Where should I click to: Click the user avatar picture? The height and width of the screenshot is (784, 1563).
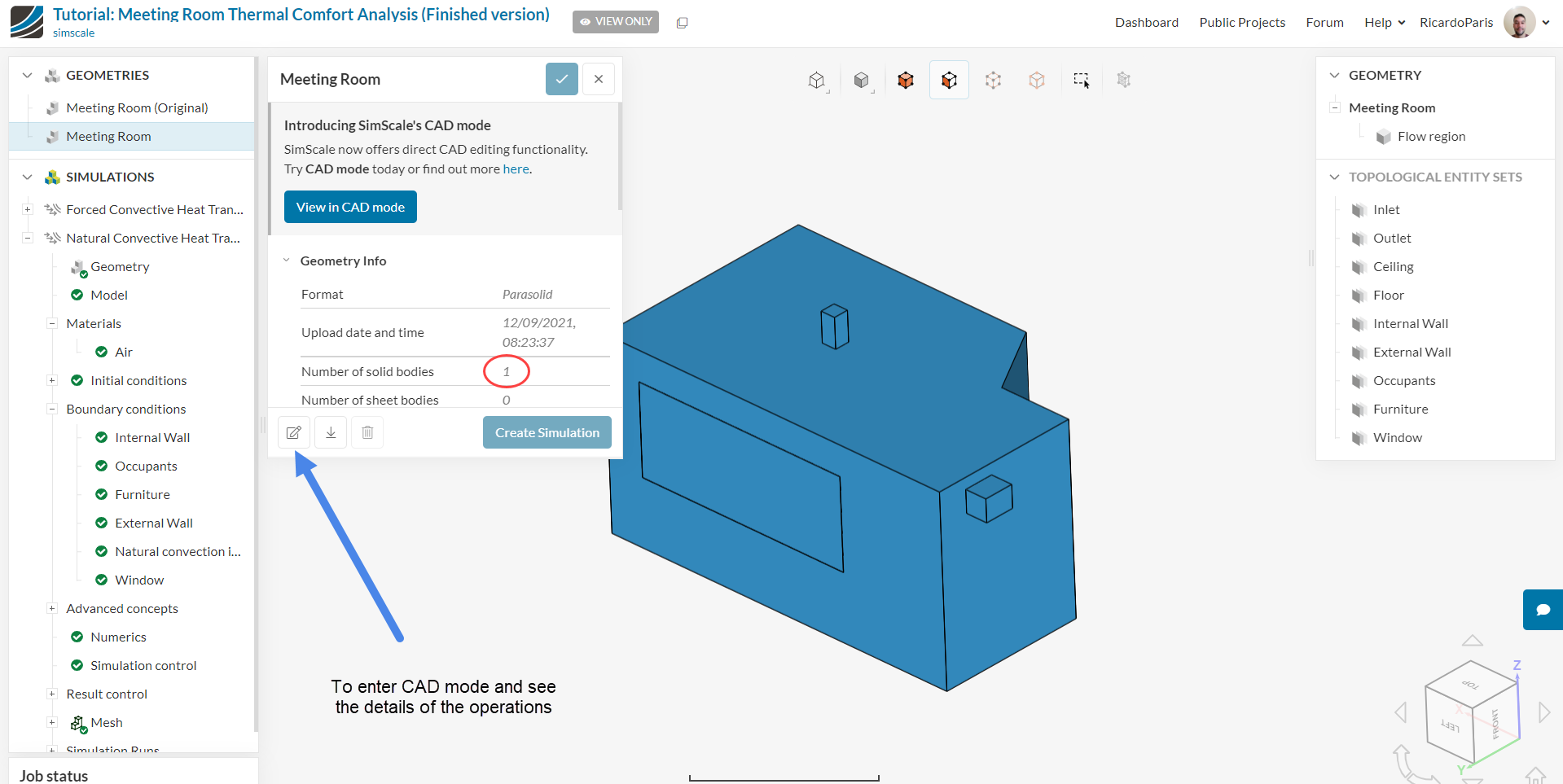pos(1519,22)
